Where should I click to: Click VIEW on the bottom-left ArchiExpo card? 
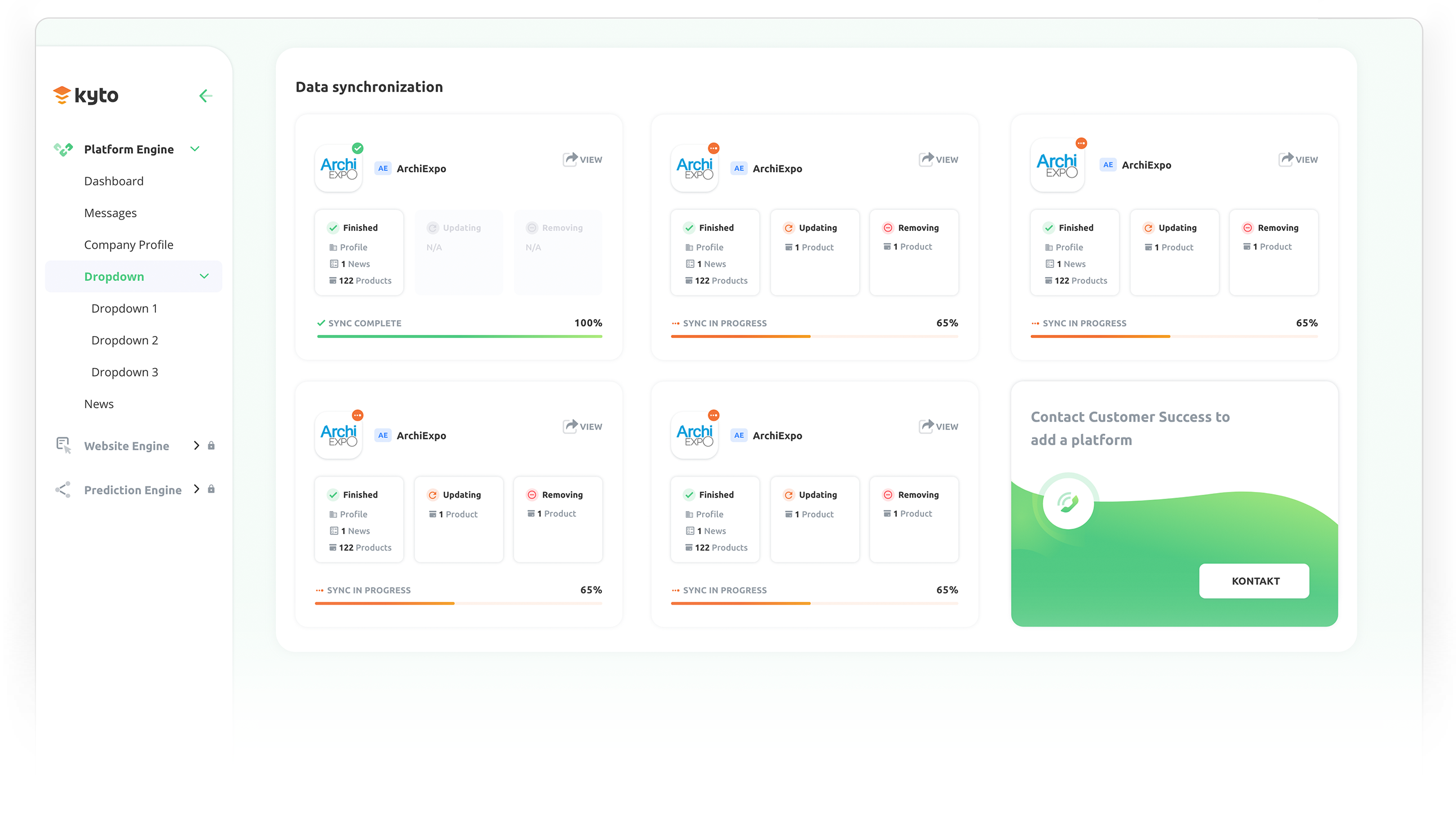tap(582, 426)
